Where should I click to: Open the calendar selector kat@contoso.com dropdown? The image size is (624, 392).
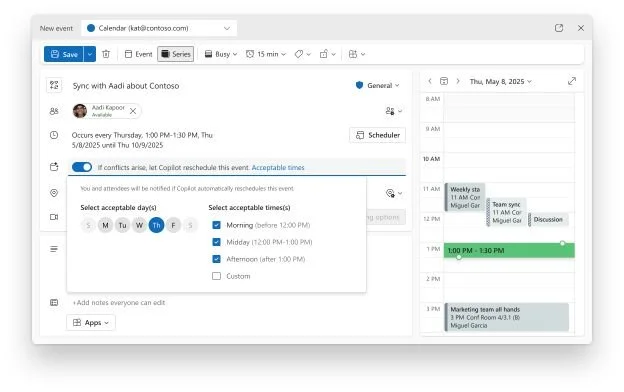pos(159,28)
